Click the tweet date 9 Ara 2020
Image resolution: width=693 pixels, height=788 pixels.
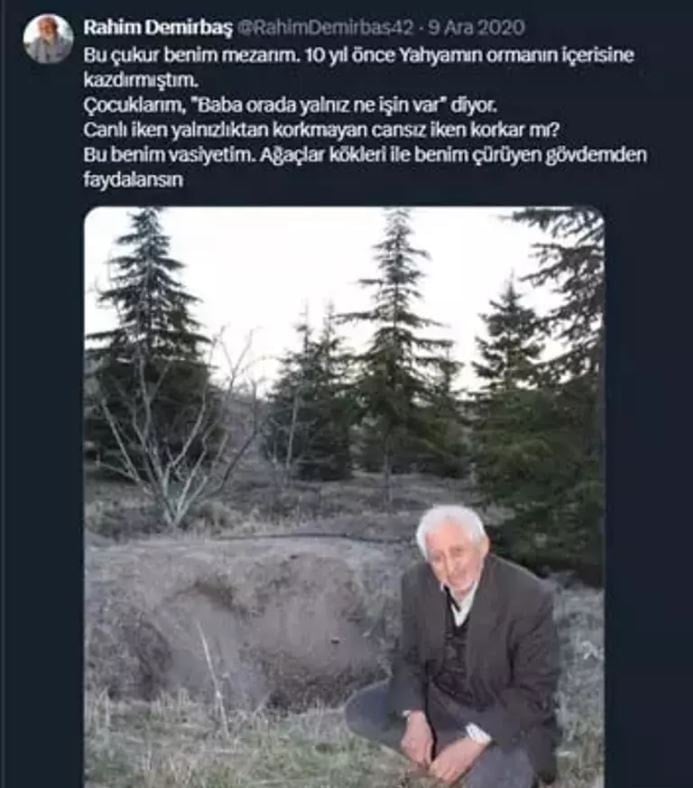tap(476, 28)
